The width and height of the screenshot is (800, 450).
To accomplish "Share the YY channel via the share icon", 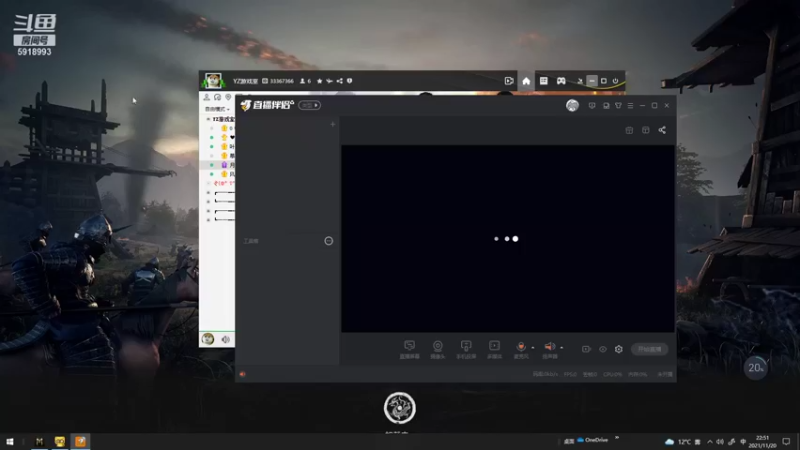I will (339, 81).
